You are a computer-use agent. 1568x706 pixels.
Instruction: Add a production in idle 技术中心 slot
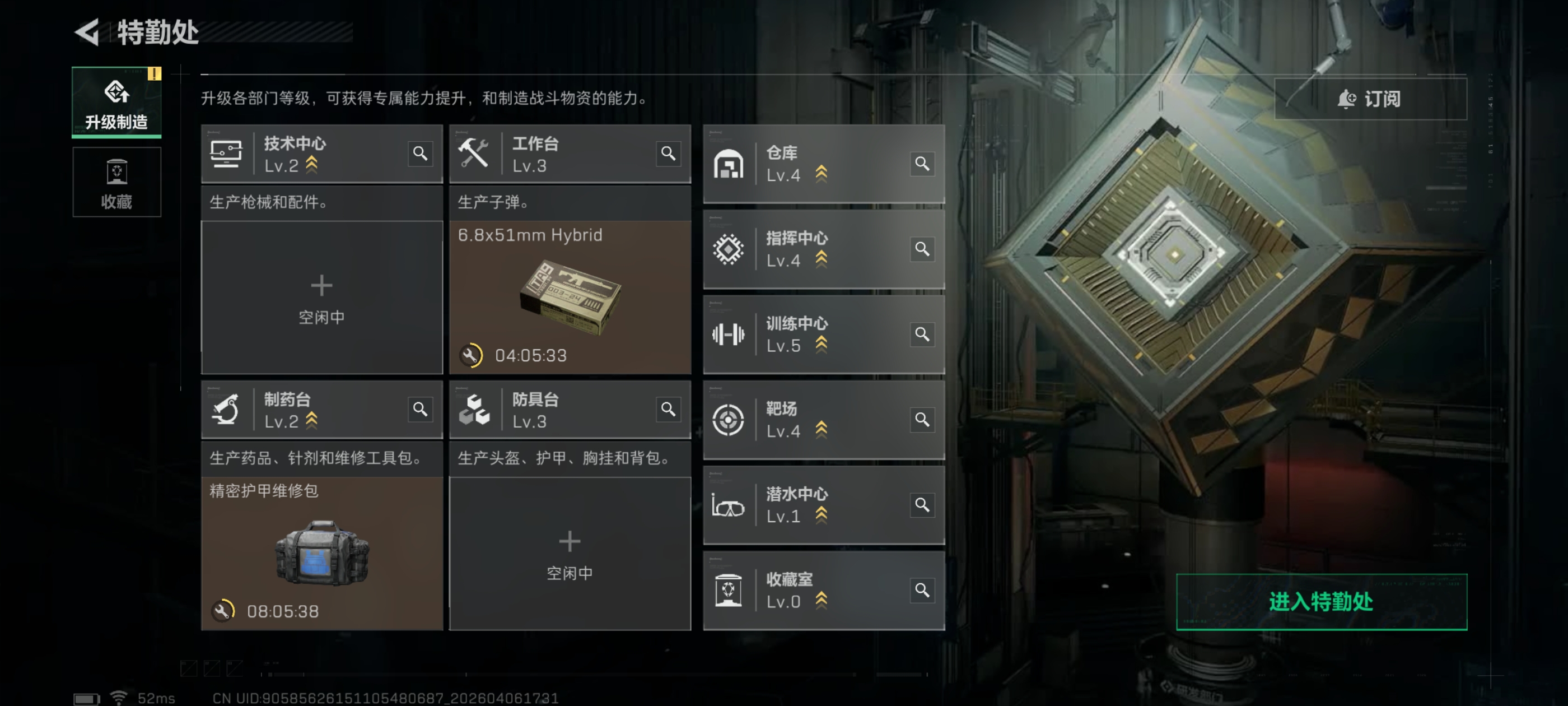321,298
